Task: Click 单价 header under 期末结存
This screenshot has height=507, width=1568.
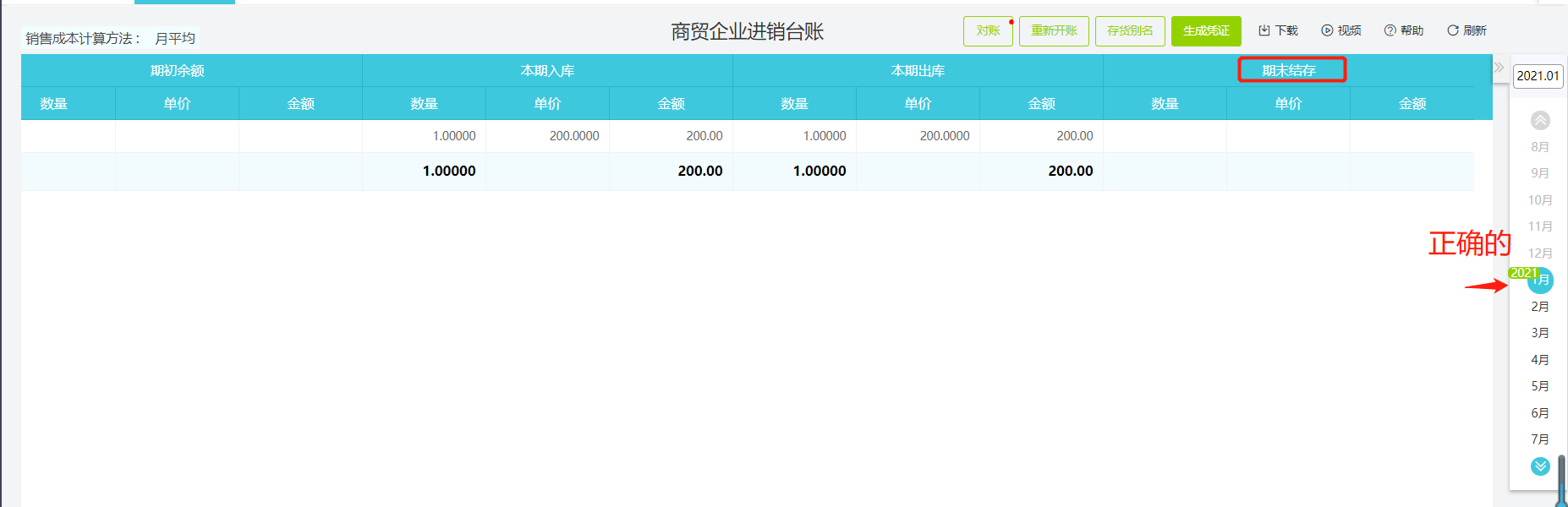Action: click(1288, 103)
